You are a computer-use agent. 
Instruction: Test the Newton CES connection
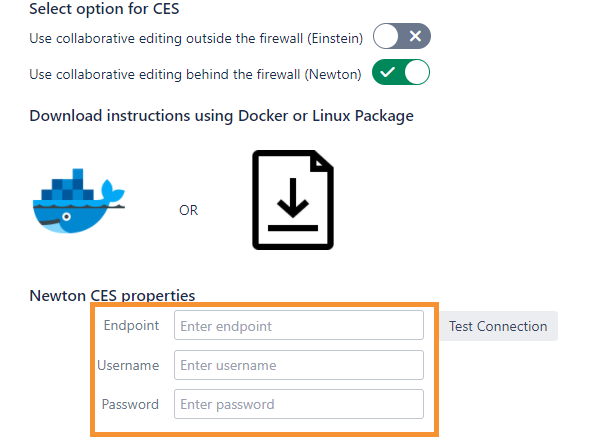point(498,326)
